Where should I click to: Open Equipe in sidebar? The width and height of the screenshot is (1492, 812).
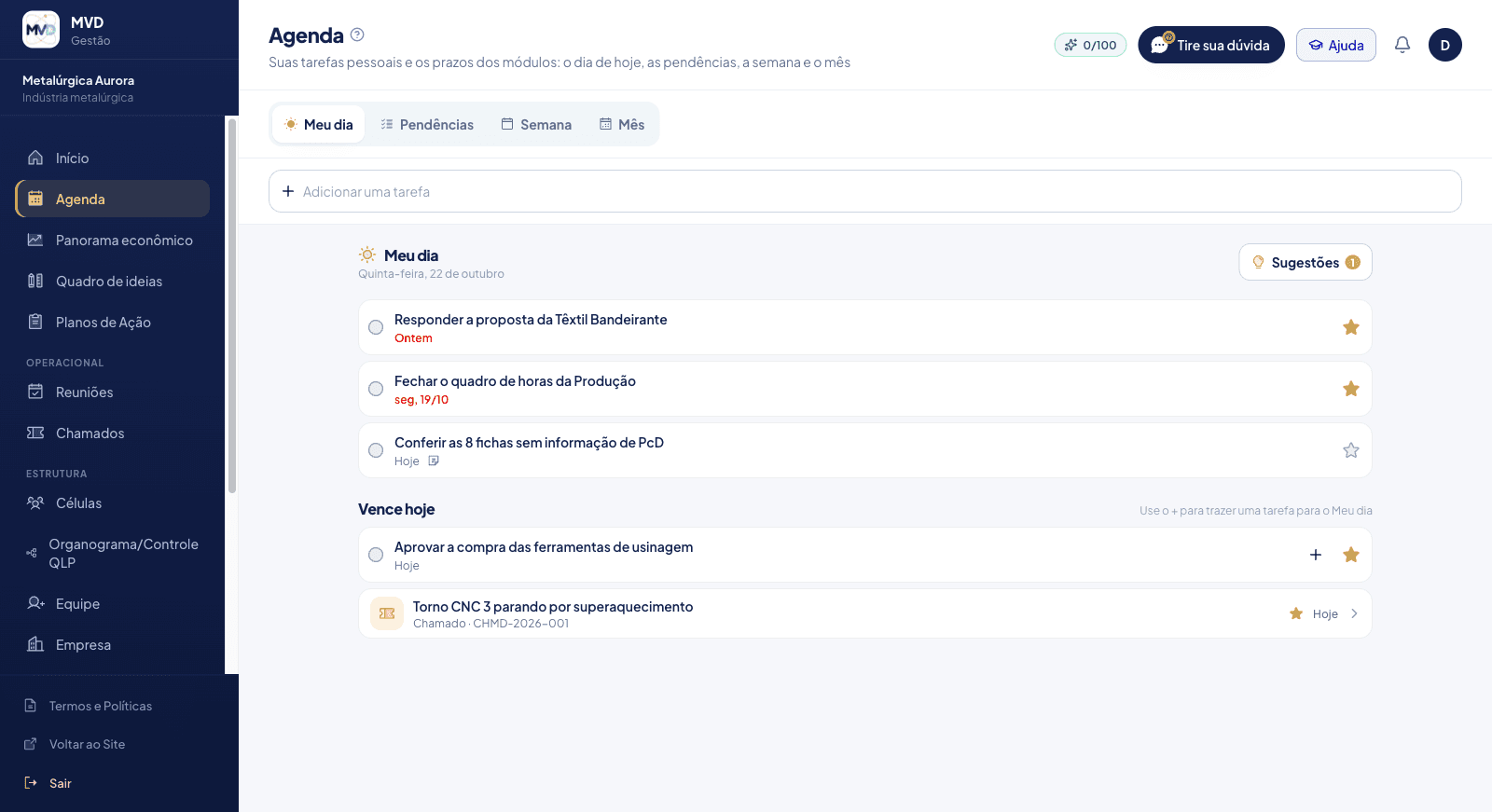click(x=112, y=604)
